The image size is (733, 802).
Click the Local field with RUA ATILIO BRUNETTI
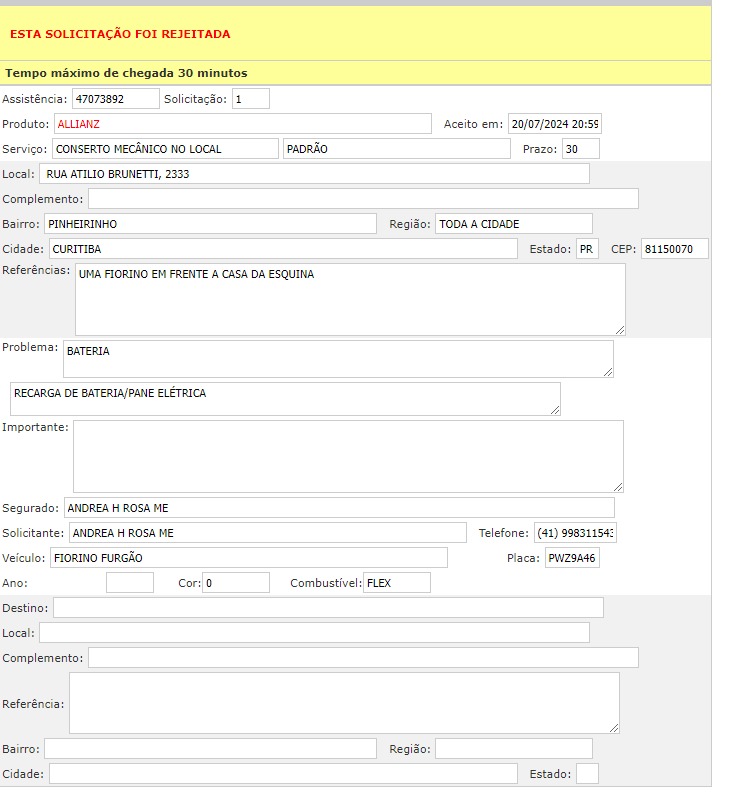point(314,174)
